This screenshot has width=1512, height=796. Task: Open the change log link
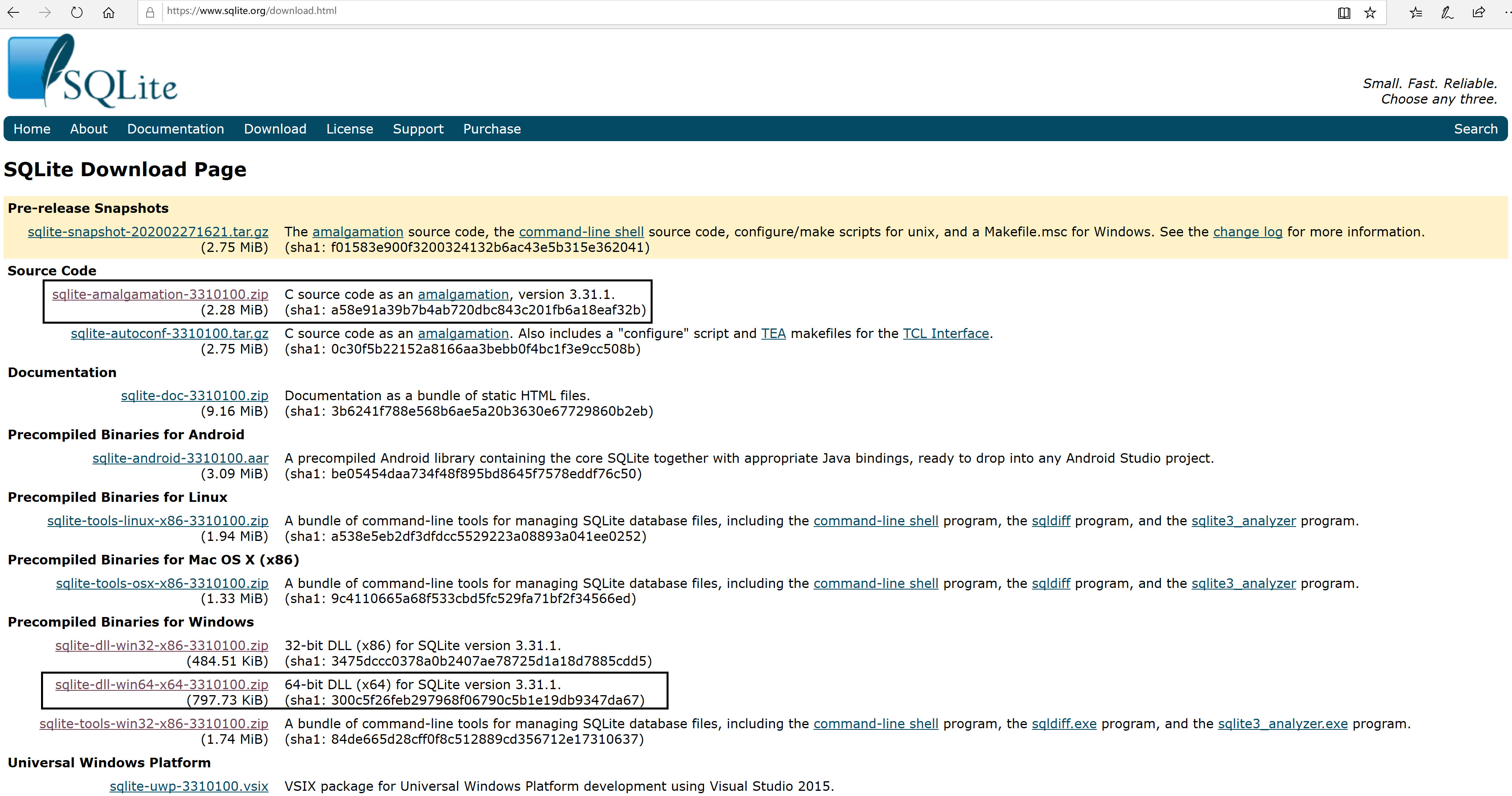1247,232
